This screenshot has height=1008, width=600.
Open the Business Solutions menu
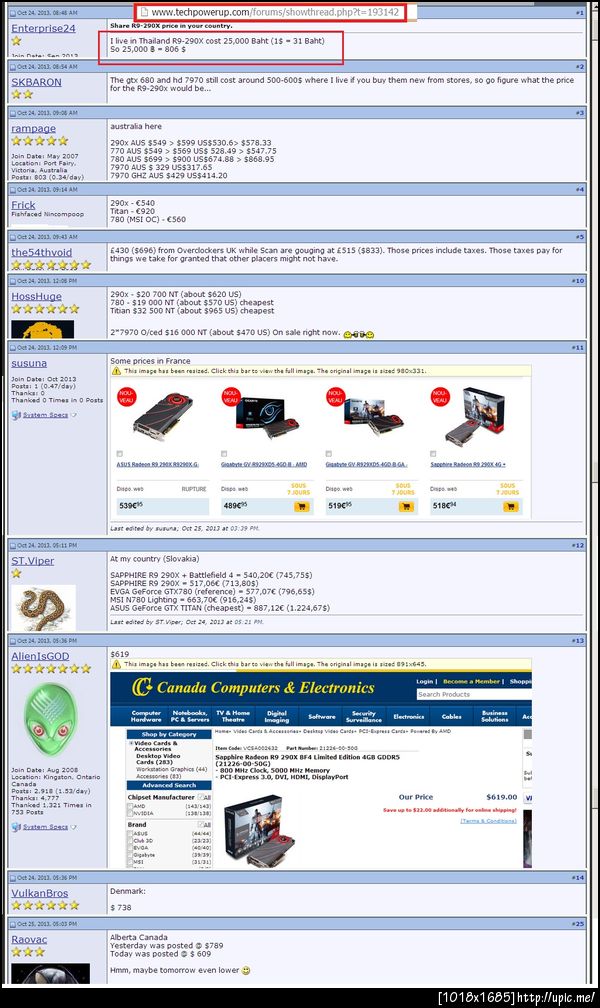(495, 716)
